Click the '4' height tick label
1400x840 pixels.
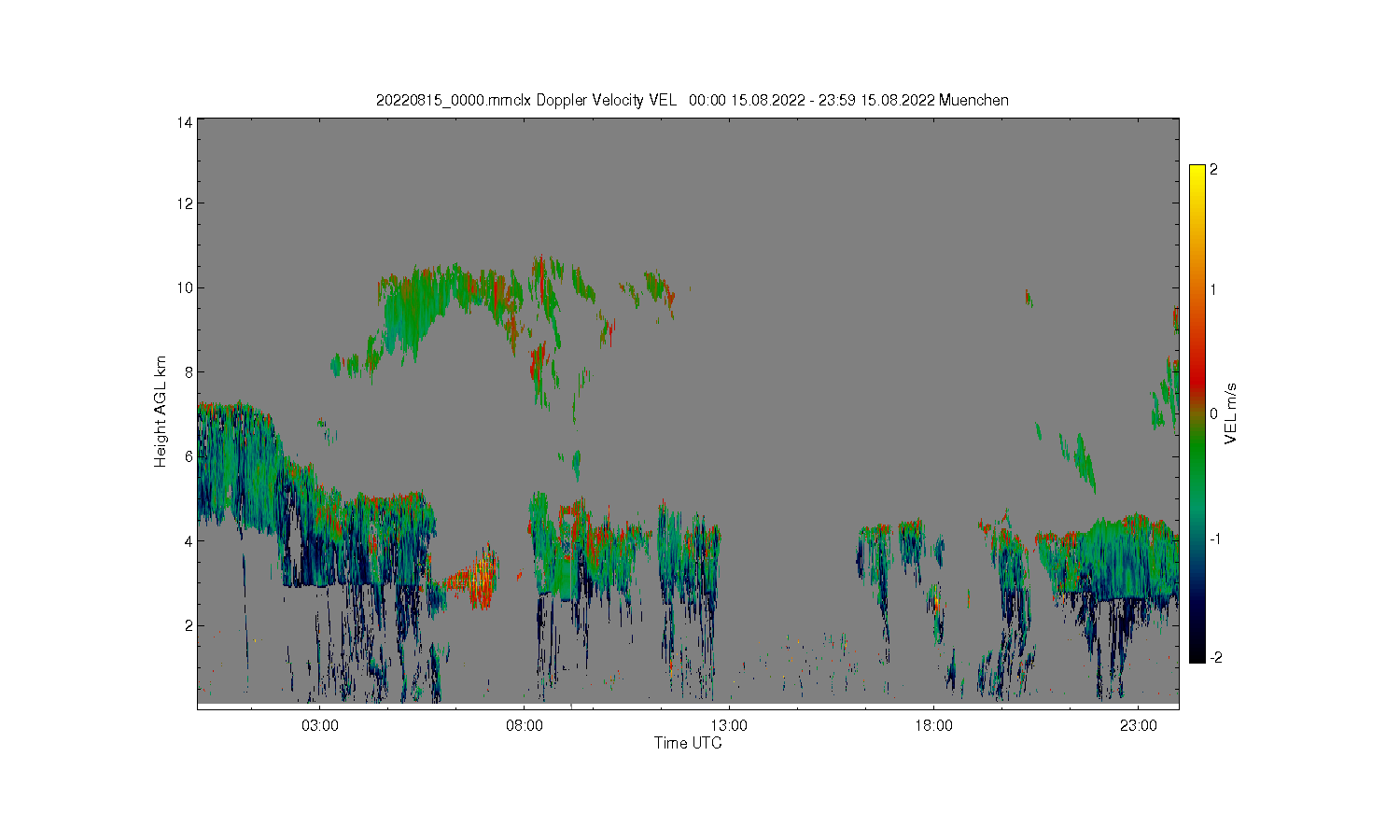coord(189,541)
